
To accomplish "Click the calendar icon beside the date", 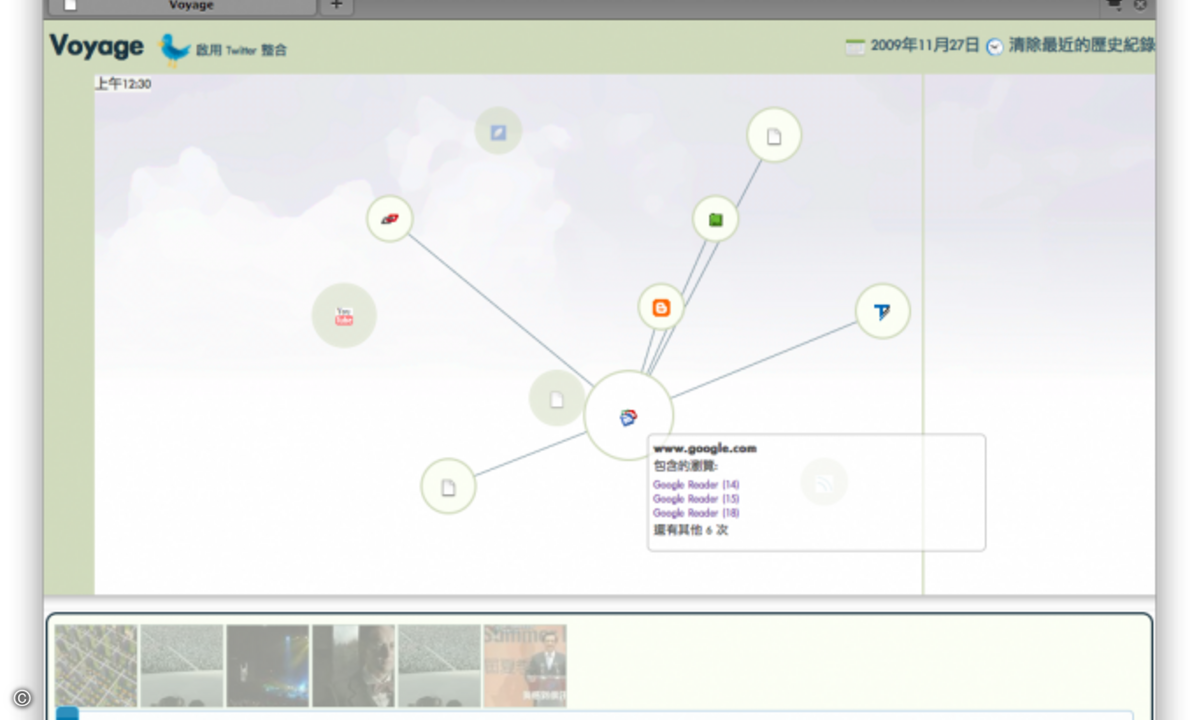I will point(855,47).
